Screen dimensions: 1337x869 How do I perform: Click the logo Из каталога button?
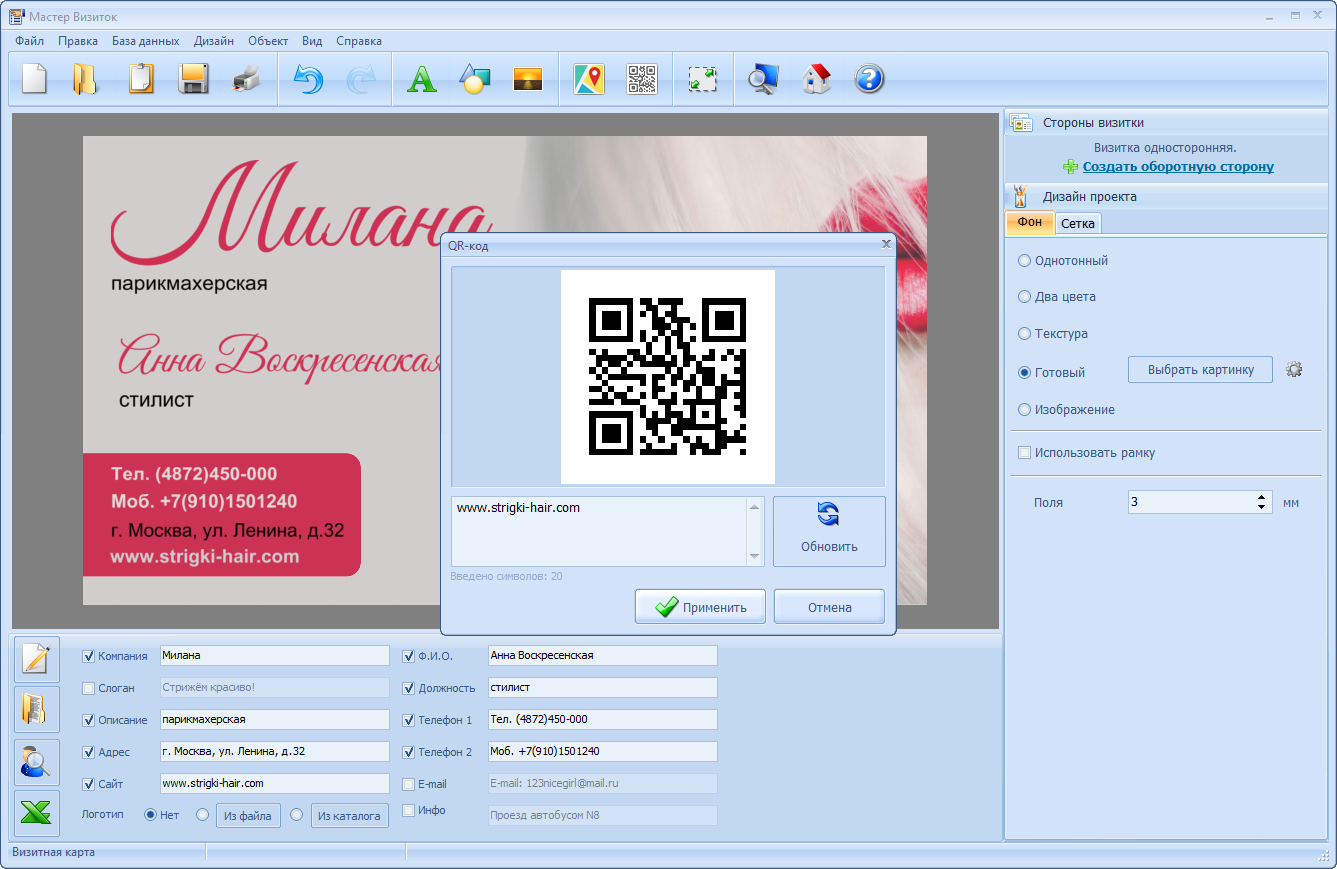coord(349,816)
